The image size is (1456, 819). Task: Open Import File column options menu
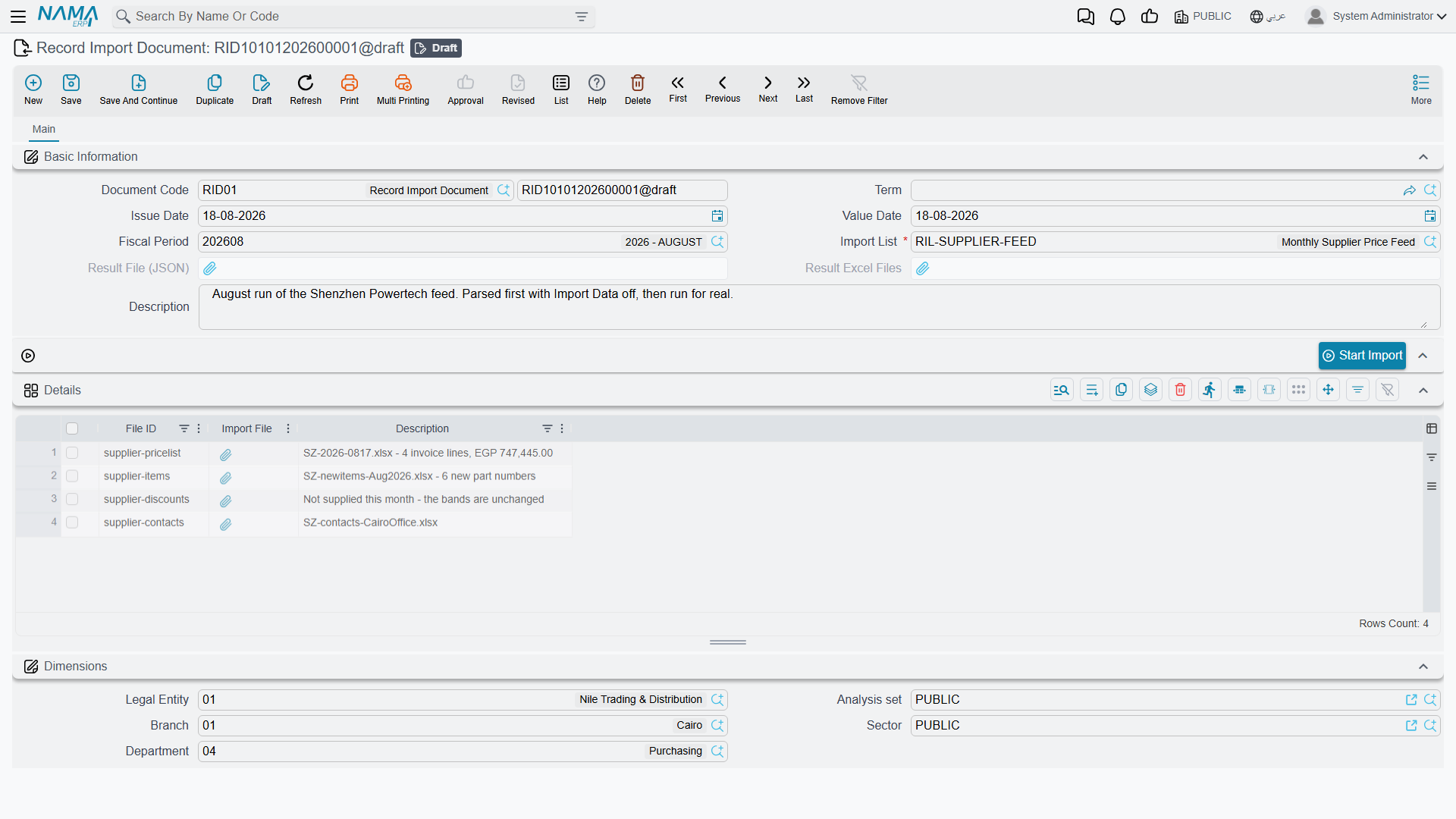pyautogui.click(x=288, y=428)
